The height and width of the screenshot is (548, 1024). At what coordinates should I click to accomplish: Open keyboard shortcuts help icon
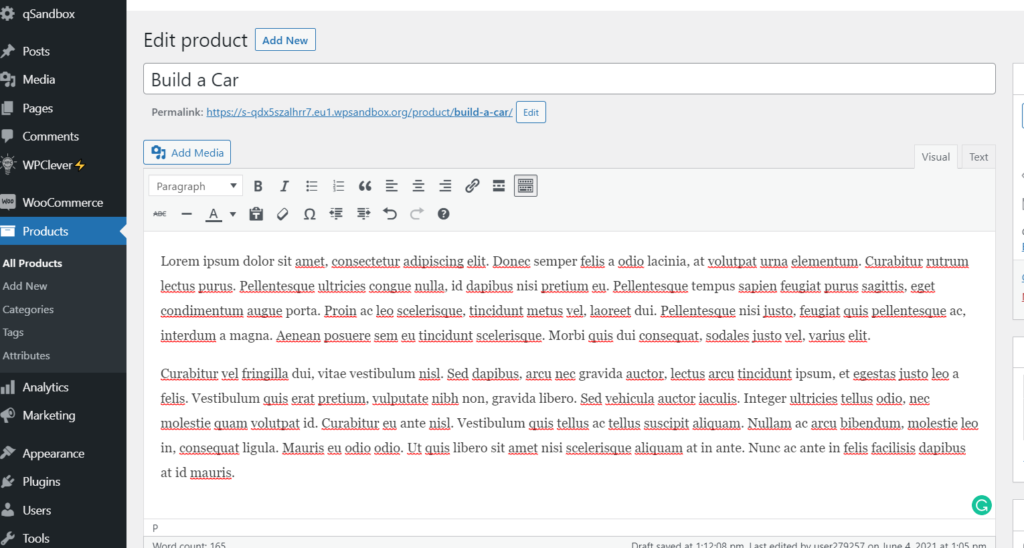click(x=443, y=214)
